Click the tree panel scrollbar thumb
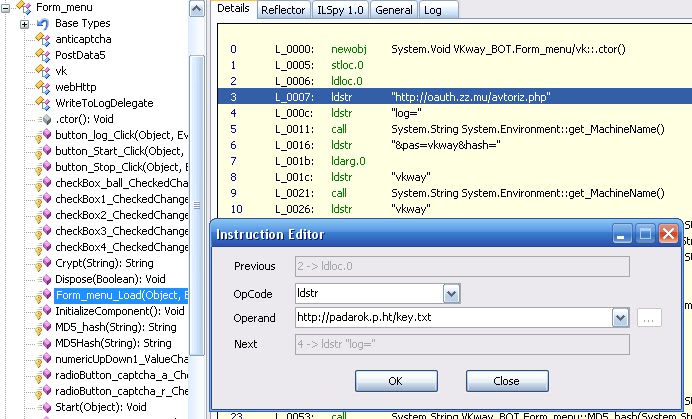692x419 pixels. point(197,205)
